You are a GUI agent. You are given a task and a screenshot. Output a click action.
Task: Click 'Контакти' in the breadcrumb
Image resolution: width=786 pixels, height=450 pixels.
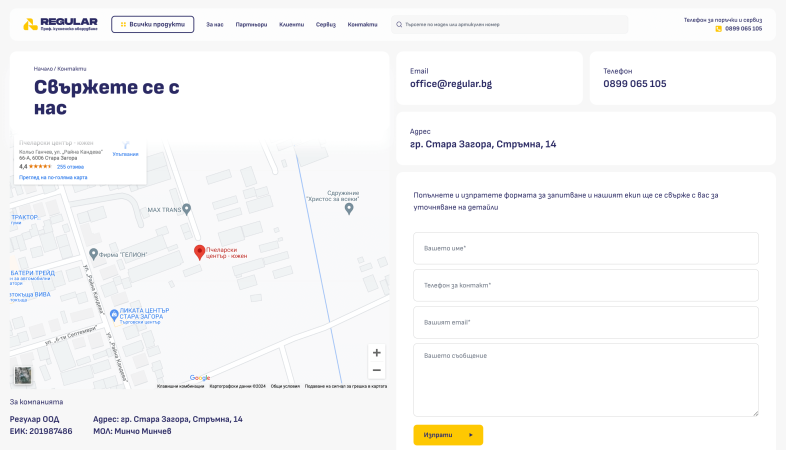click(72, 69)
